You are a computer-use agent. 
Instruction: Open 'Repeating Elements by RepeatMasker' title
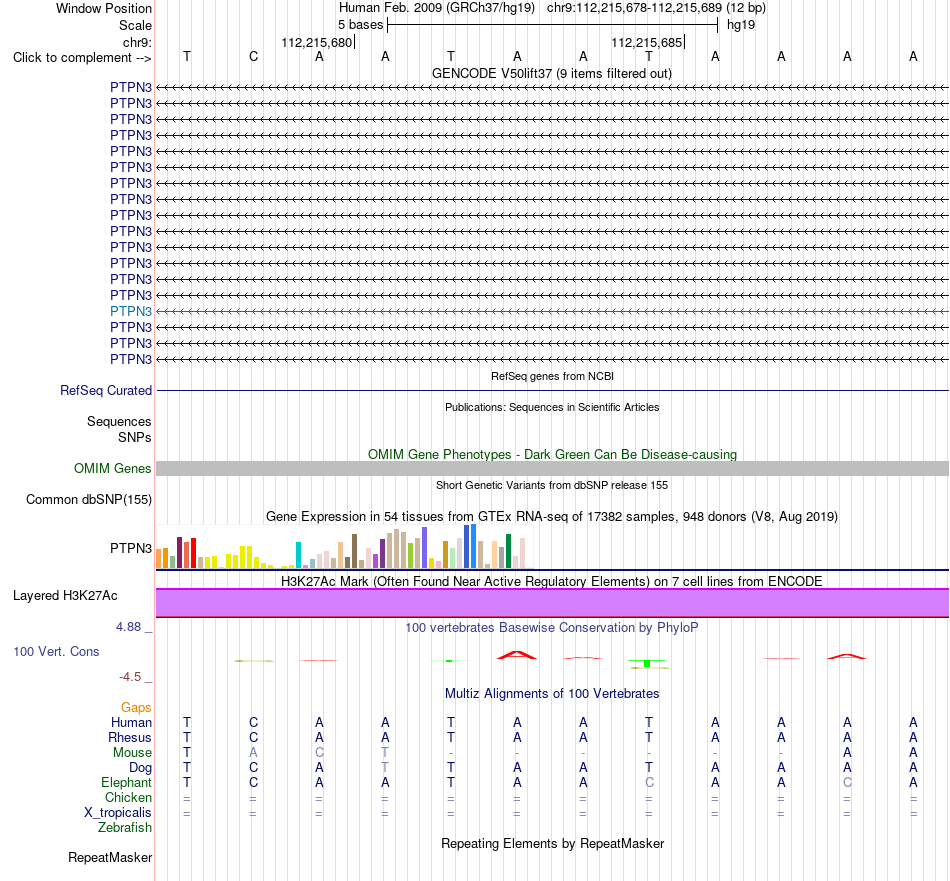[x=552, y=843]
